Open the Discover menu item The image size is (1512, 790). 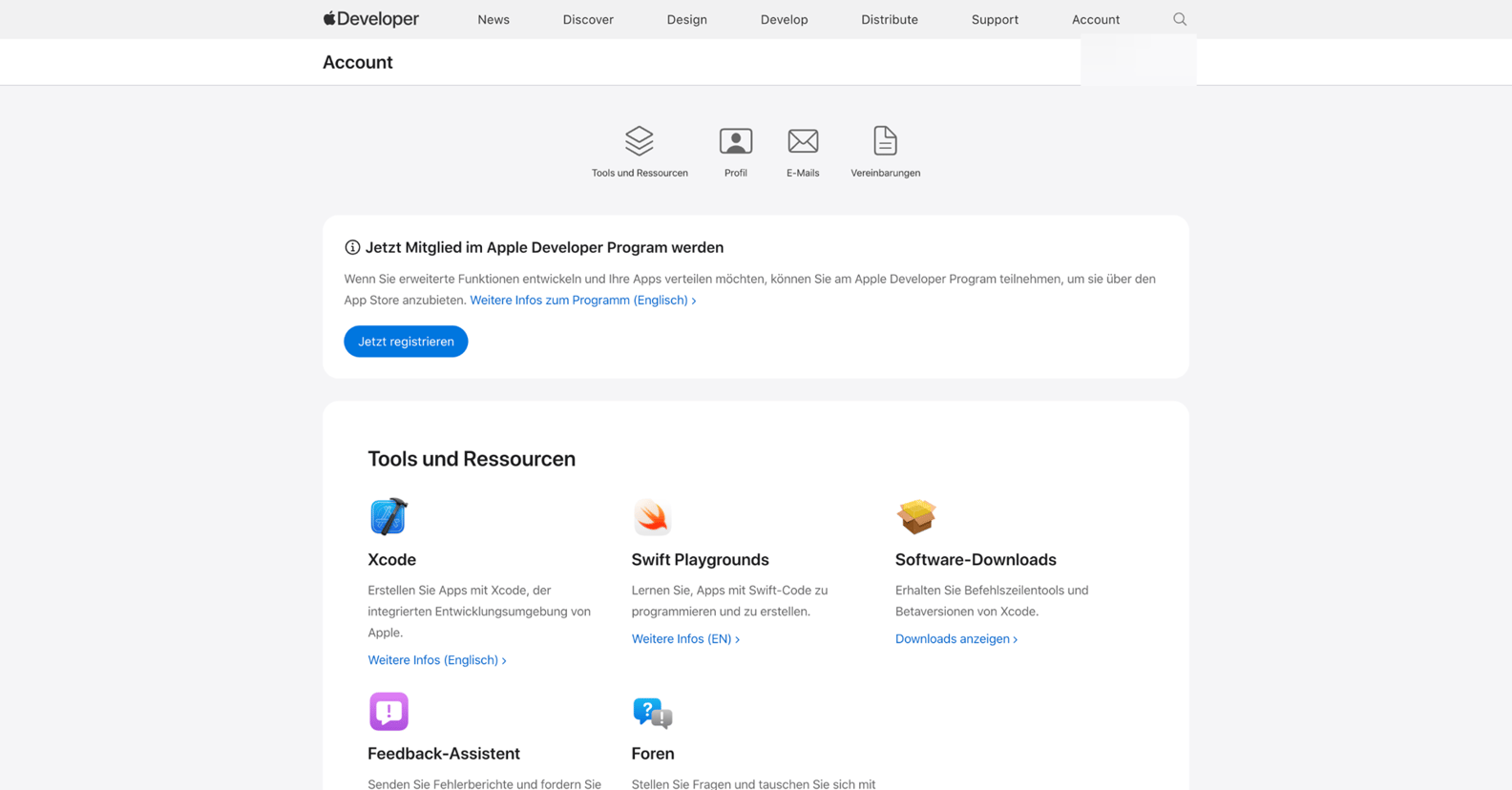pos(588,19)
